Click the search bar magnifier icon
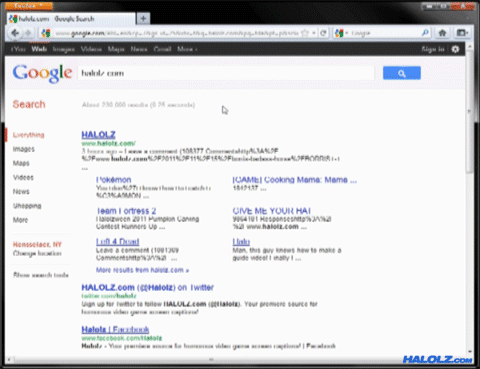 (x=425, y=33)
